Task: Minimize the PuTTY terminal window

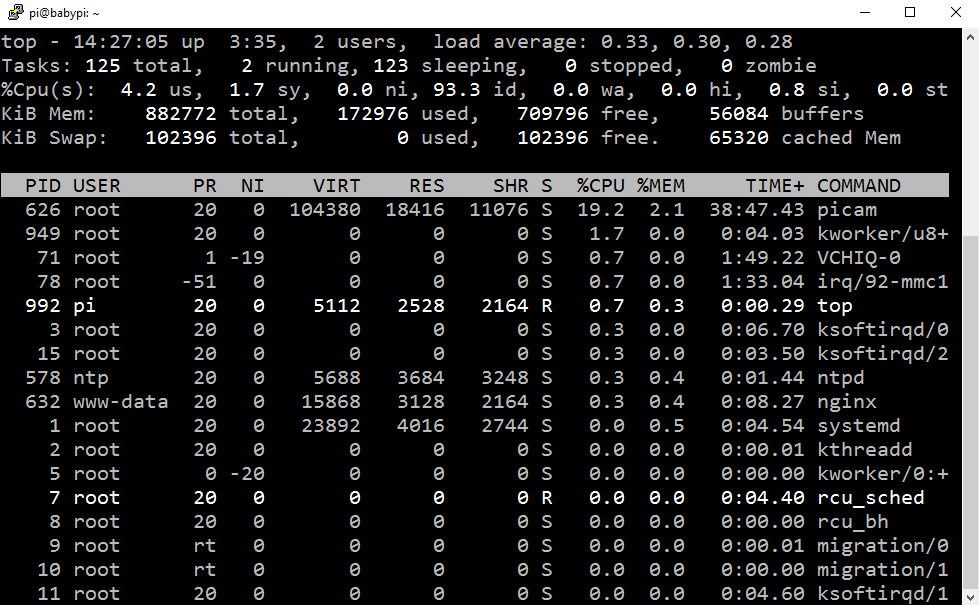Action: pos(864,13)
